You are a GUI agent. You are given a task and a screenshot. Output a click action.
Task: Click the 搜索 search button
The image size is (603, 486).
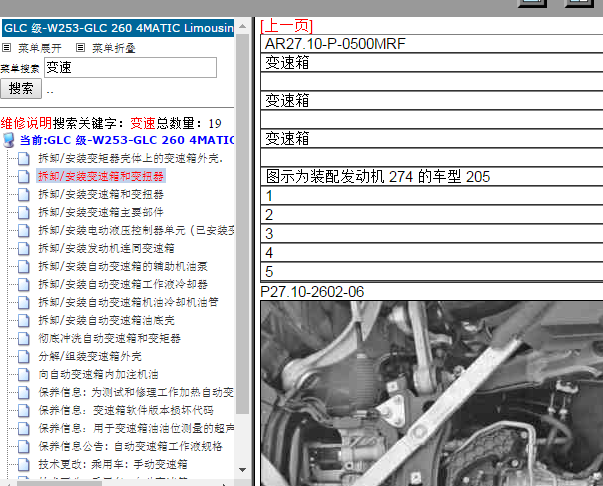coord(21,89)
